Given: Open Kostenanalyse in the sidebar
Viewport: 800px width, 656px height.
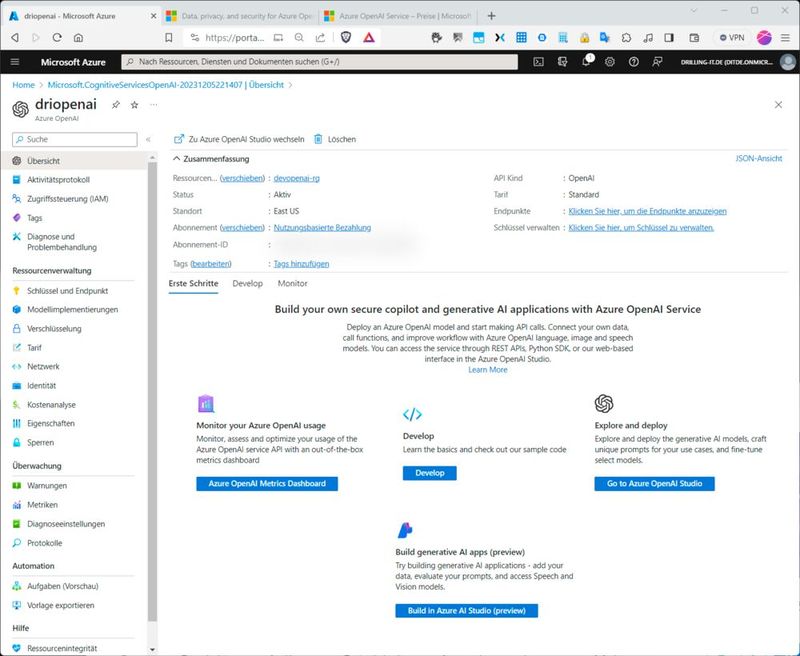Looking at the screenshot, I should [51, 405].
